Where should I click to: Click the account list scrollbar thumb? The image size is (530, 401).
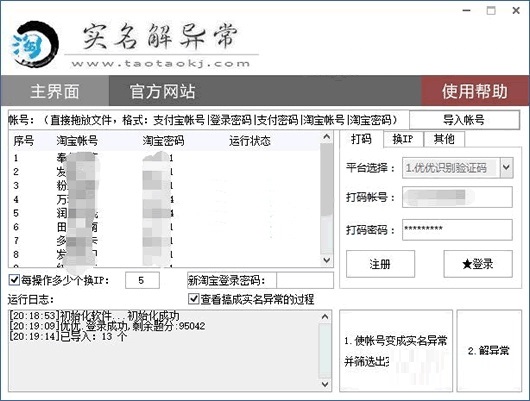(327, 179)
